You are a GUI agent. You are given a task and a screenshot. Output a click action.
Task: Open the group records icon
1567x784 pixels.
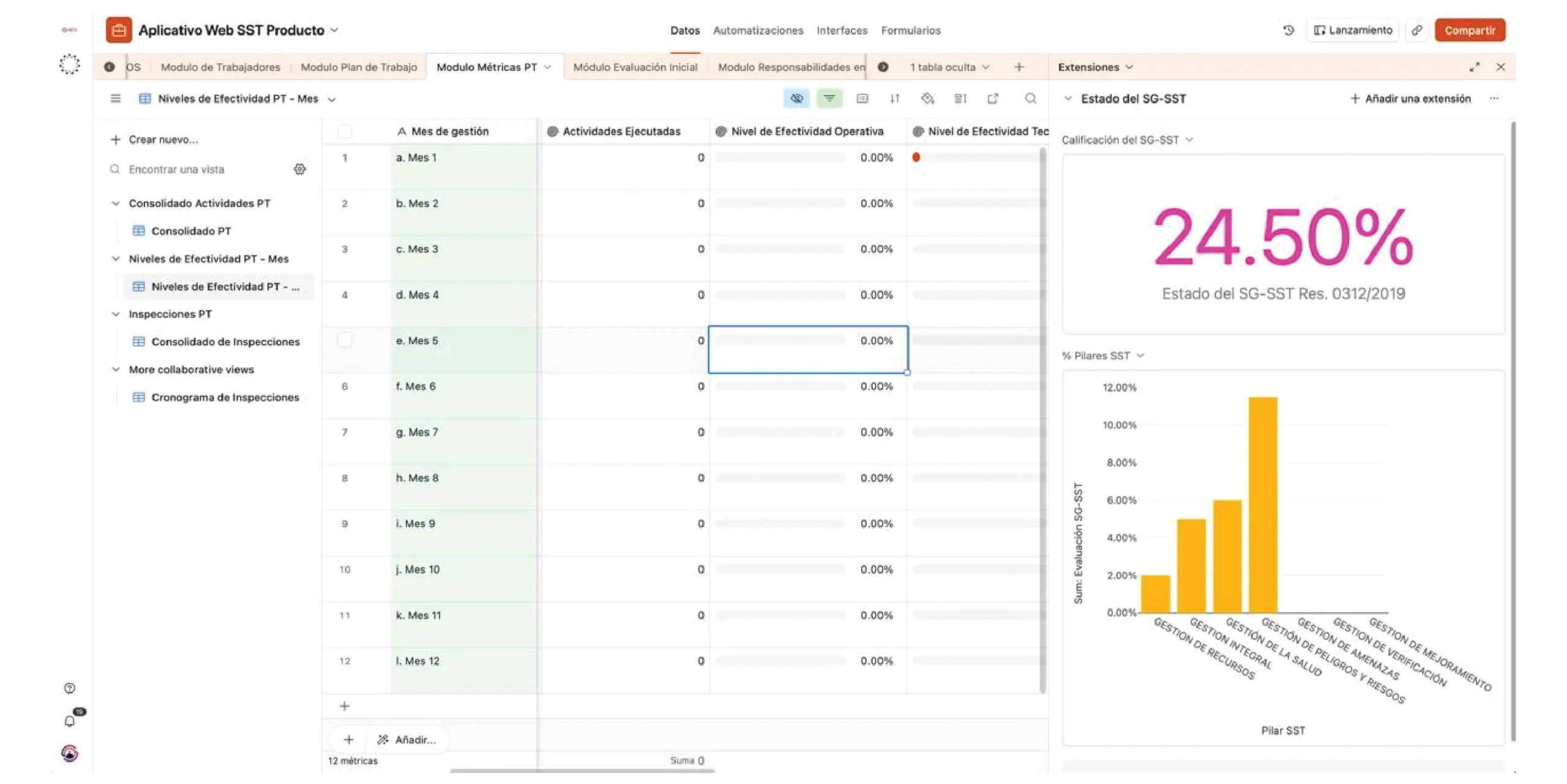pos(862,99)
